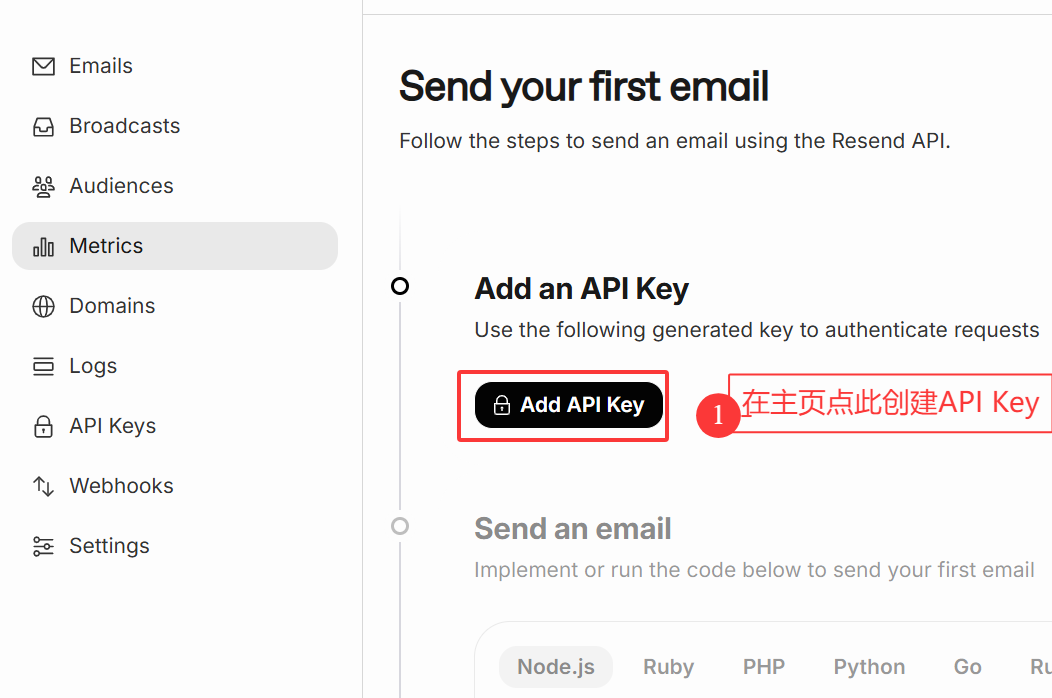Click the Metrics bar chart icon
Viewport: 1052px width, 698px height.
coord(44,246)
